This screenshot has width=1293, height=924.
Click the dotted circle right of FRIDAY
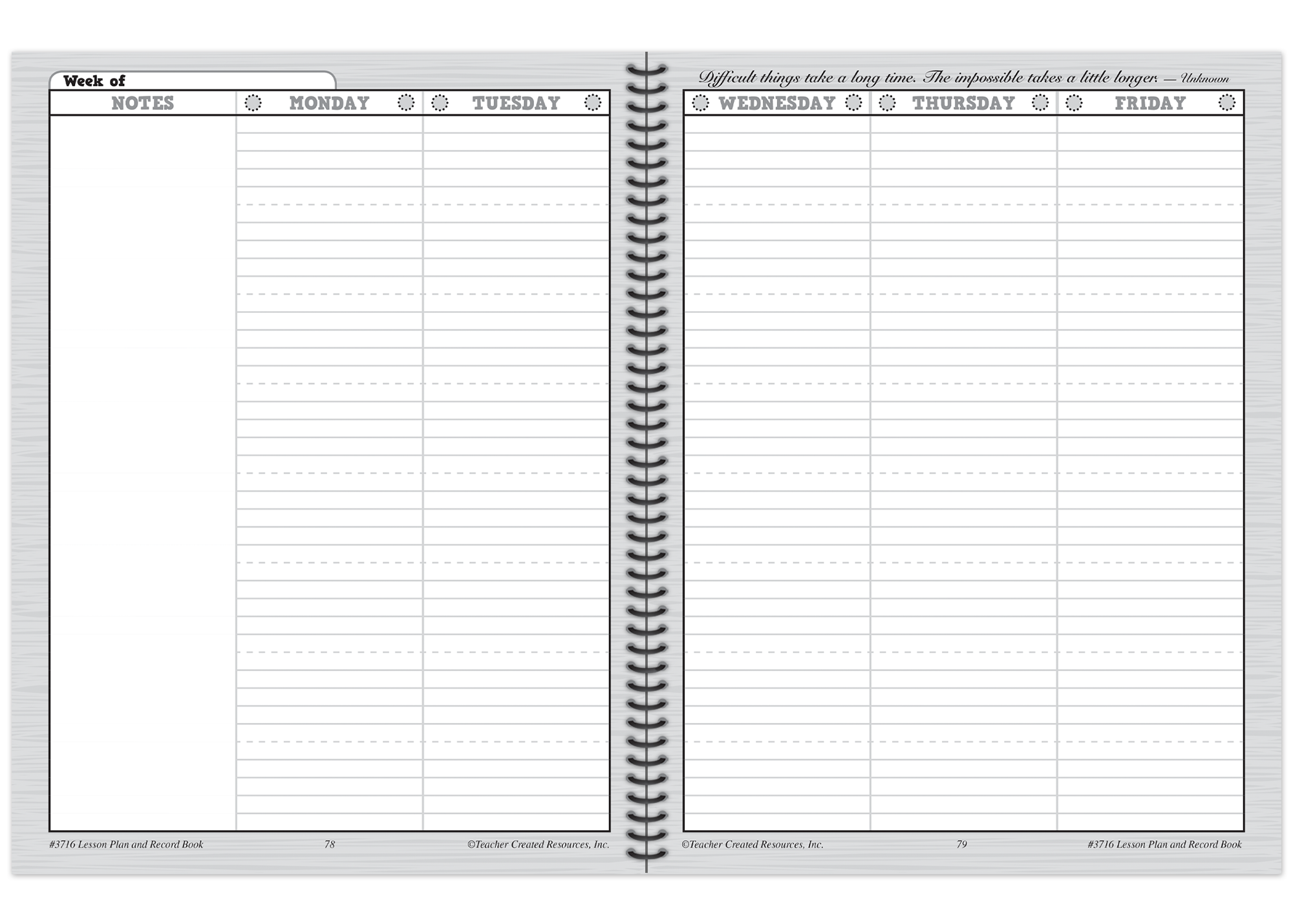tap(1227, 103)
